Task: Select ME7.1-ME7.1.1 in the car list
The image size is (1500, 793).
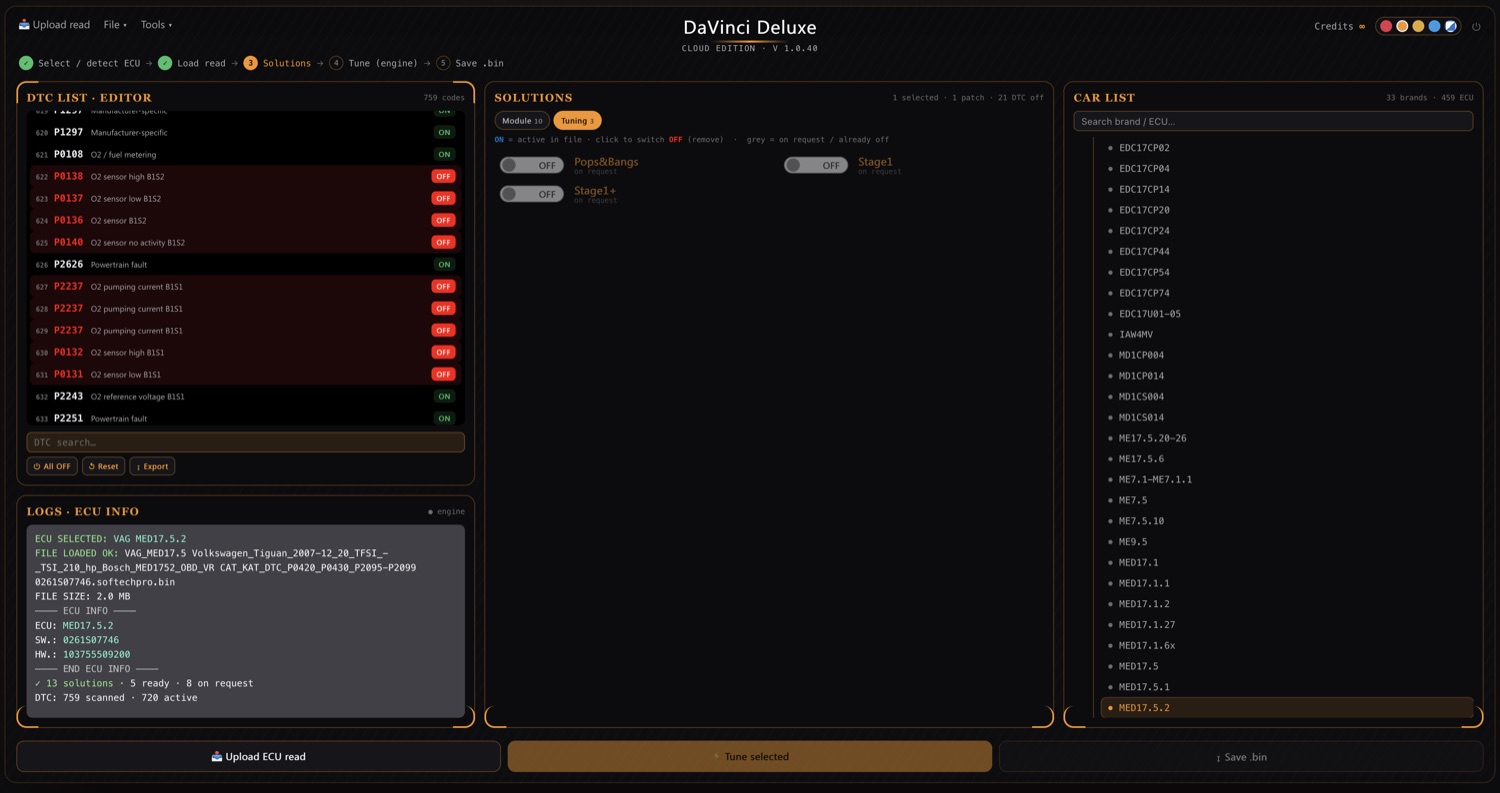Action: click(x=1287, y=479)
